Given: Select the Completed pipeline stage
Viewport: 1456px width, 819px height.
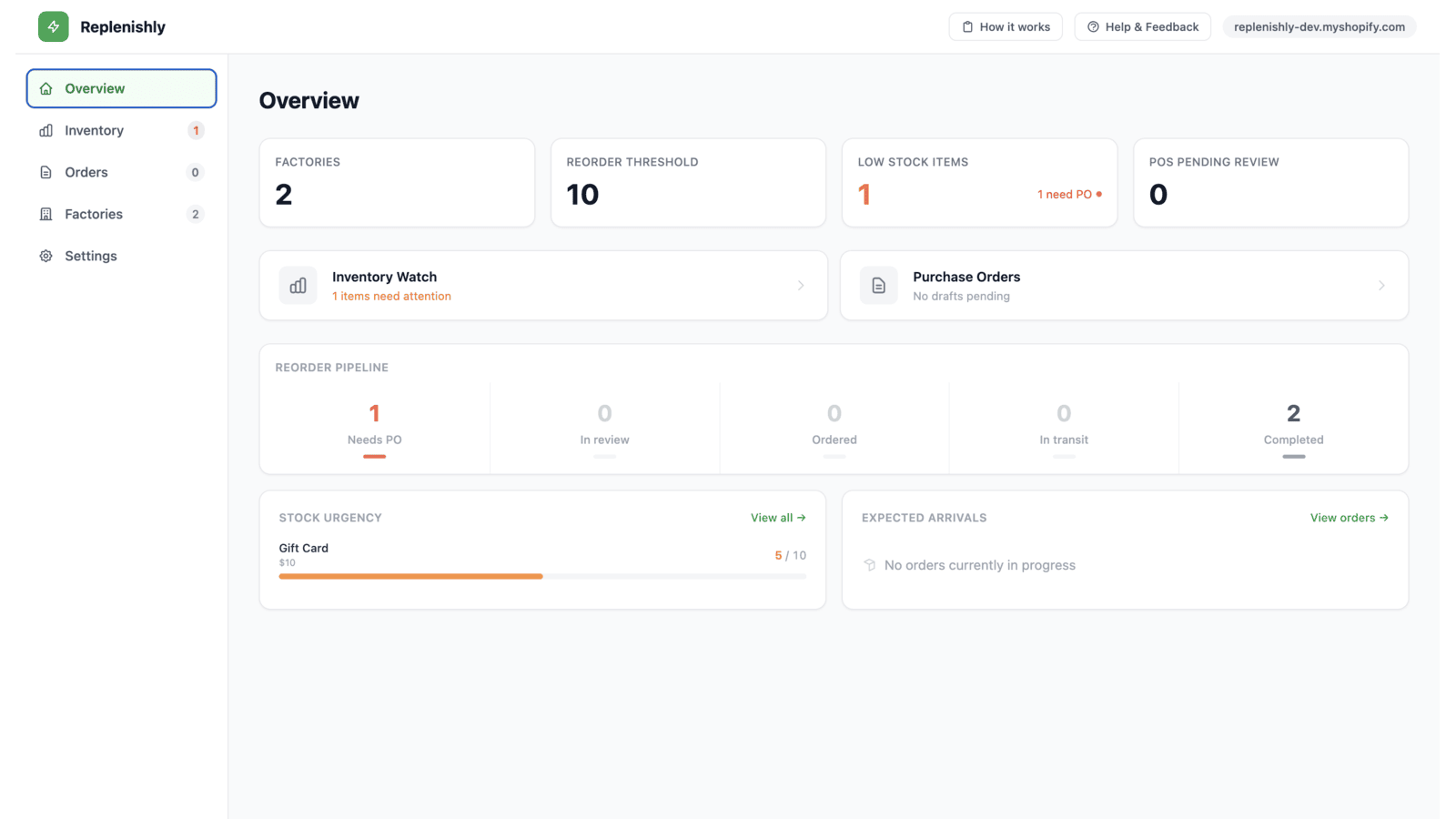Looking at the screenshot, I should pos(1293,428).
